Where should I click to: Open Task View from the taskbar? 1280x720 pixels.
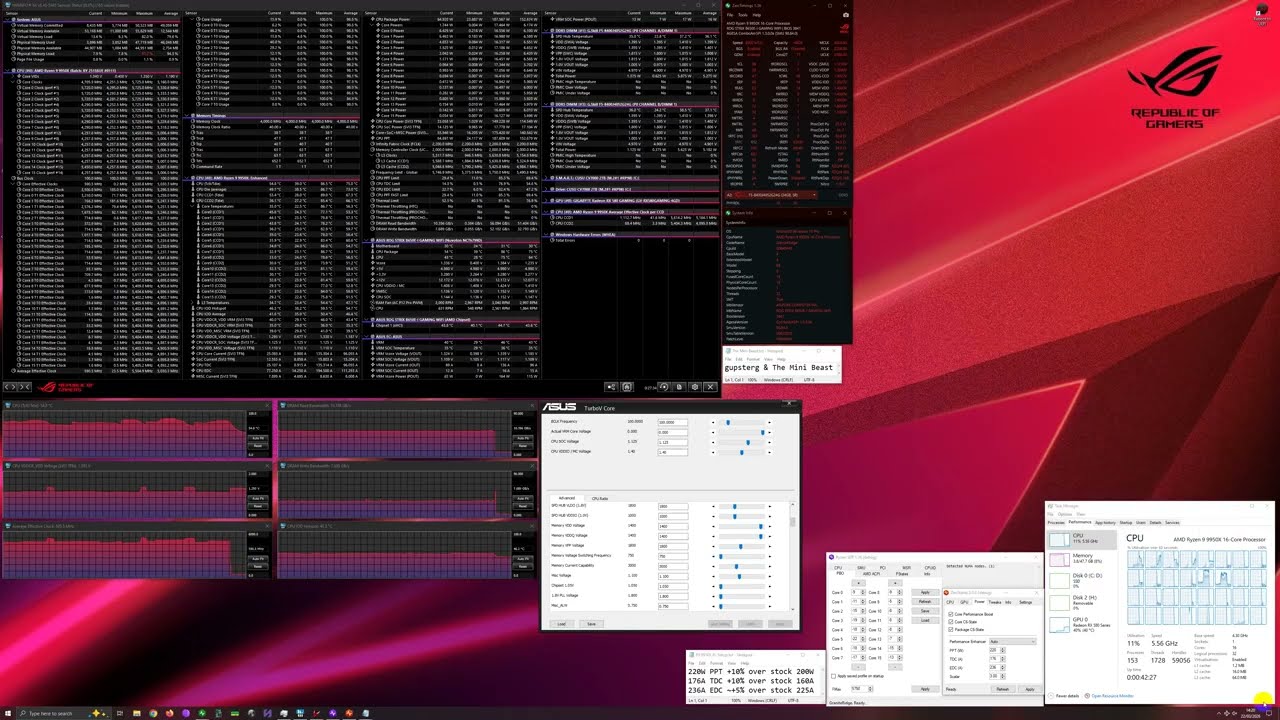point(120,713)
